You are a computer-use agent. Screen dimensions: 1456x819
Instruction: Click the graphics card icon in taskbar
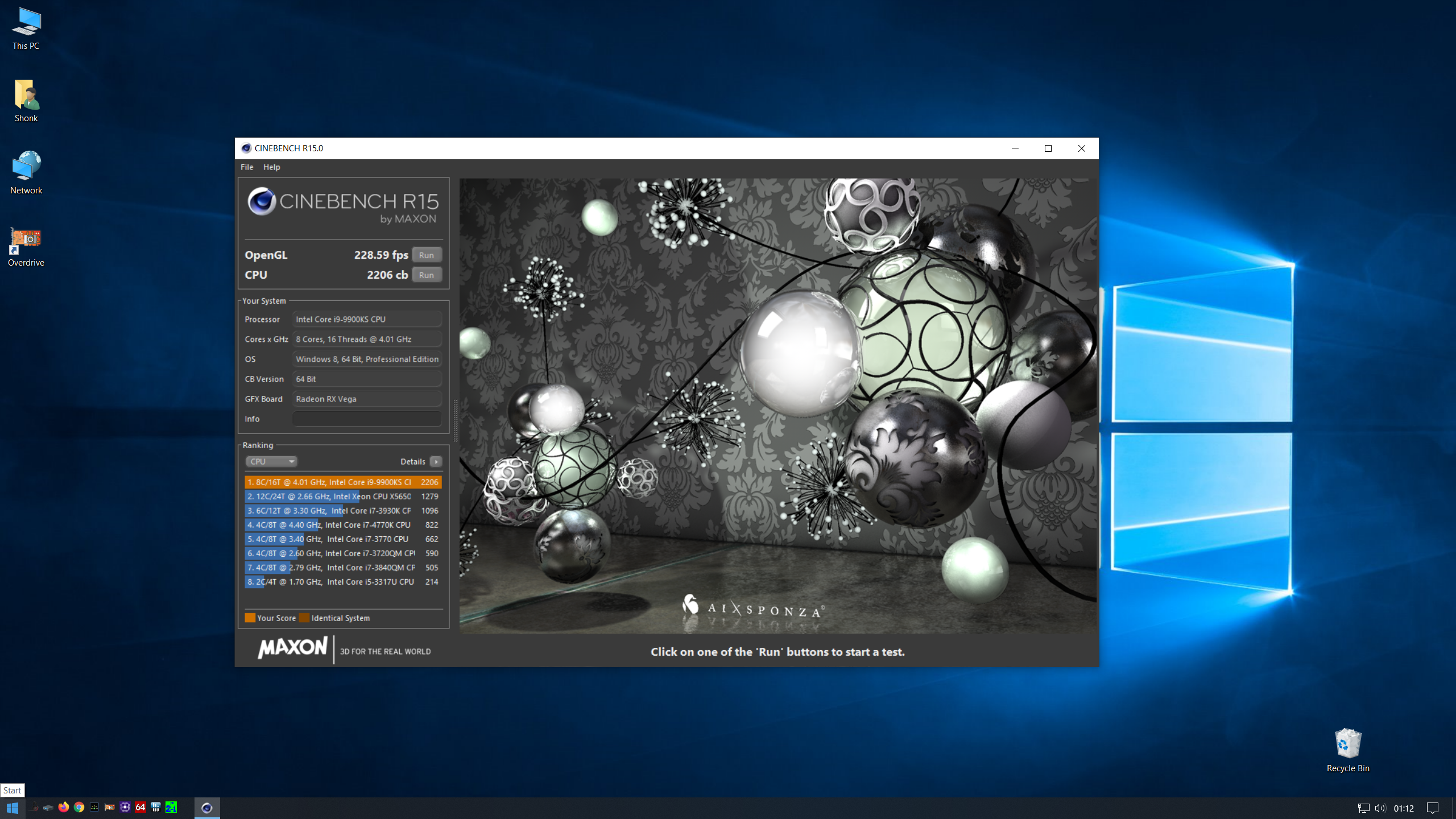[110, 807]
